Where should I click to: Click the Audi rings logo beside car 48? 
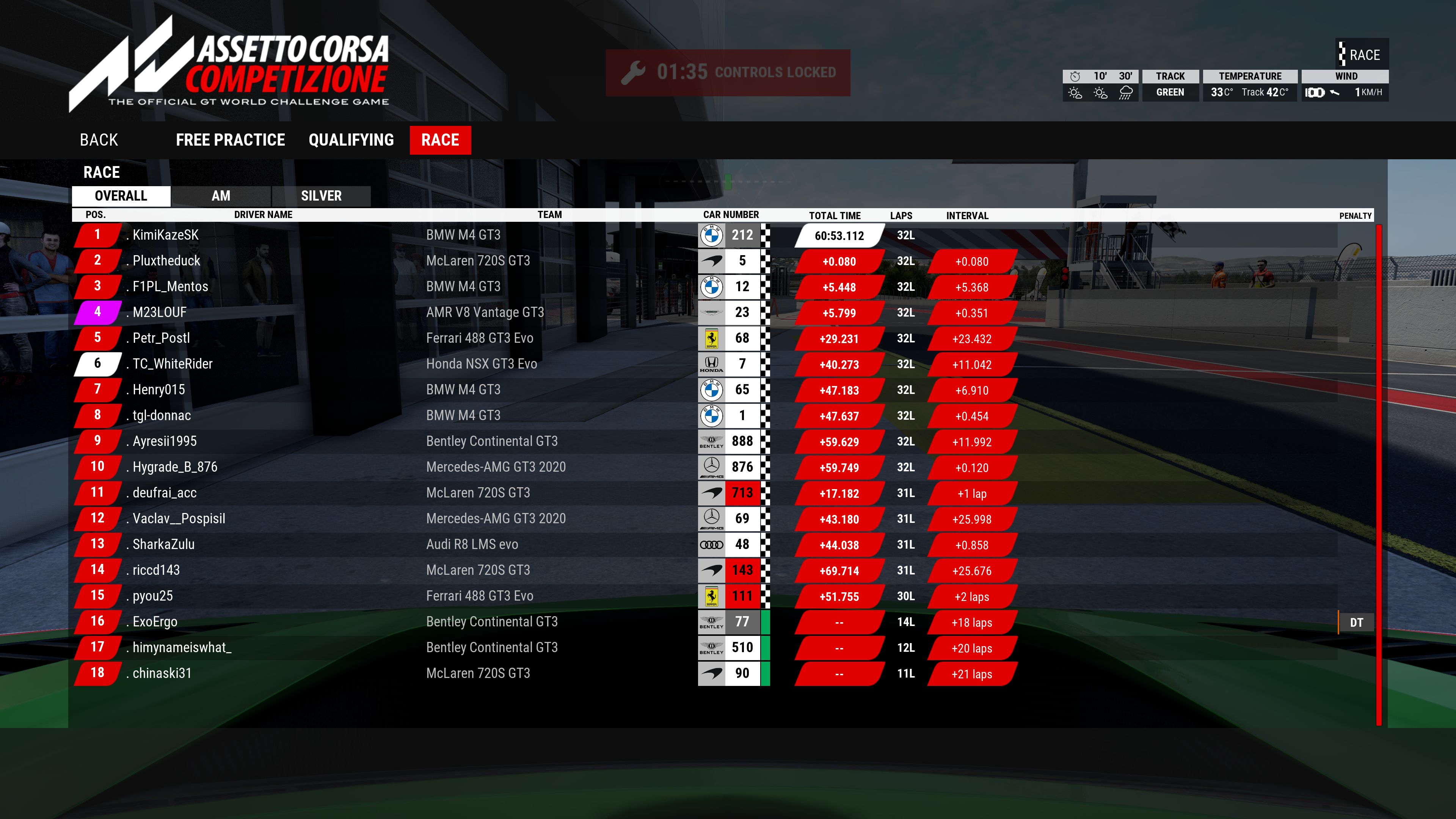click(712, 545)
